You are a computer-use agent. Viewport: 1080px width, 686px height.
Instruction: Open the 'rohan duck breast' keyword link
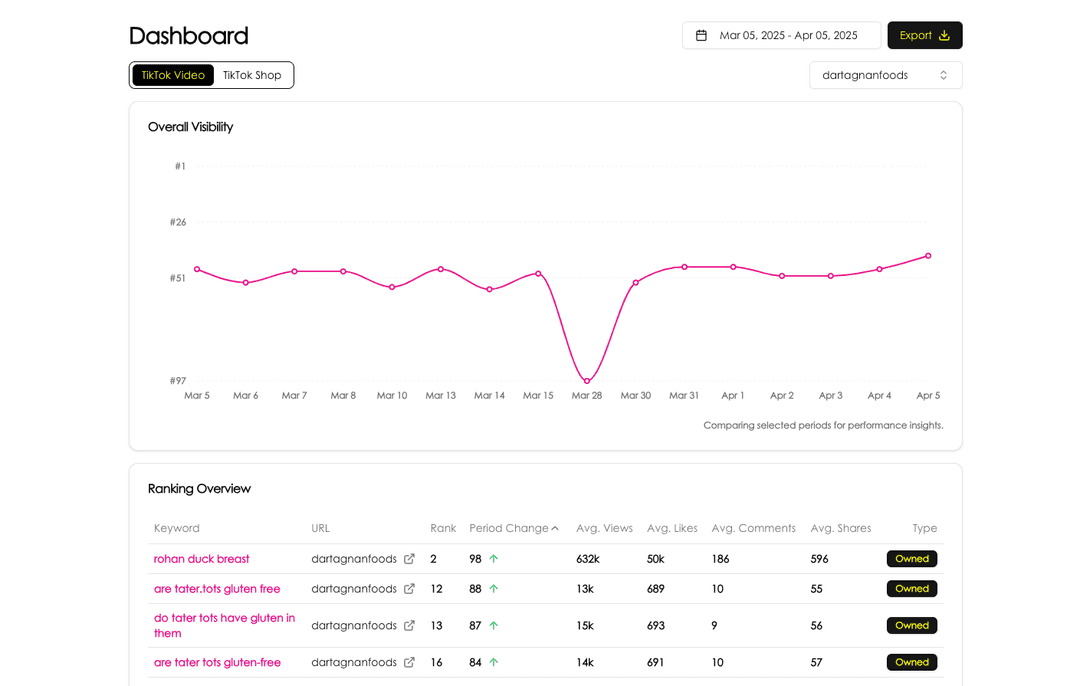tap(202, 559)
